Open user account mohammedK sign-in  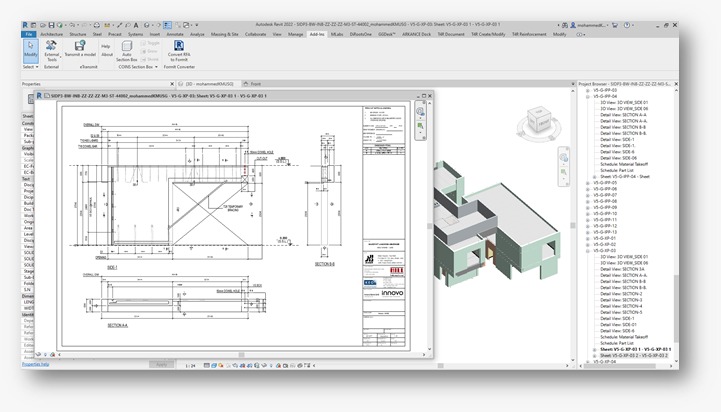tap(590, 25)
